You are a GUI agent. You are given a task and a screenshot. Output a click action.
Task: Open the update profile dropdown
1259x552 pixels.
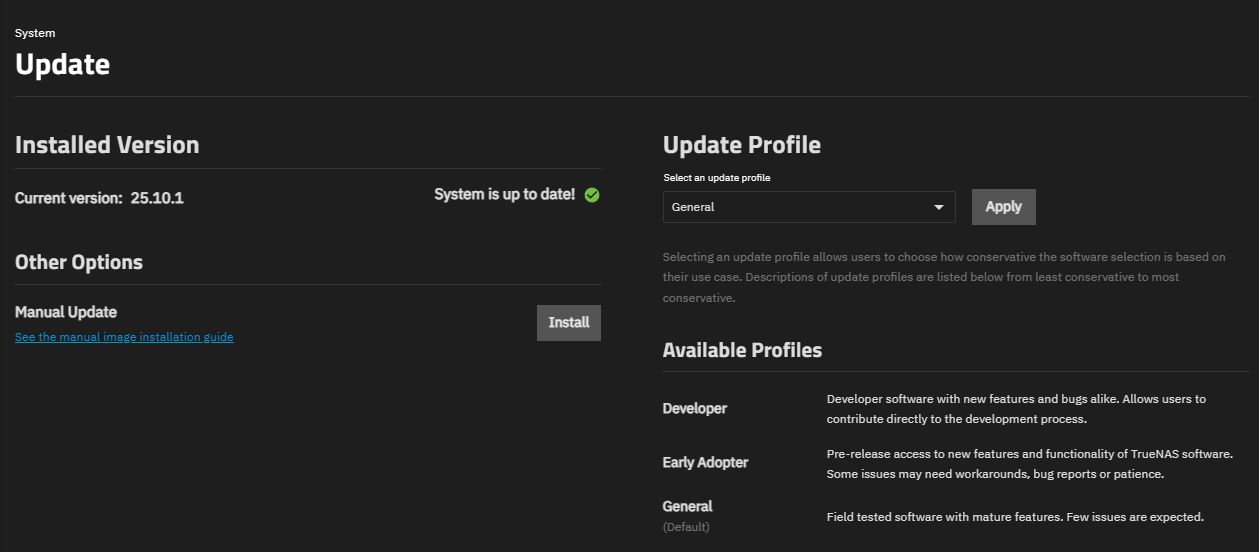(x=809, y=207)
